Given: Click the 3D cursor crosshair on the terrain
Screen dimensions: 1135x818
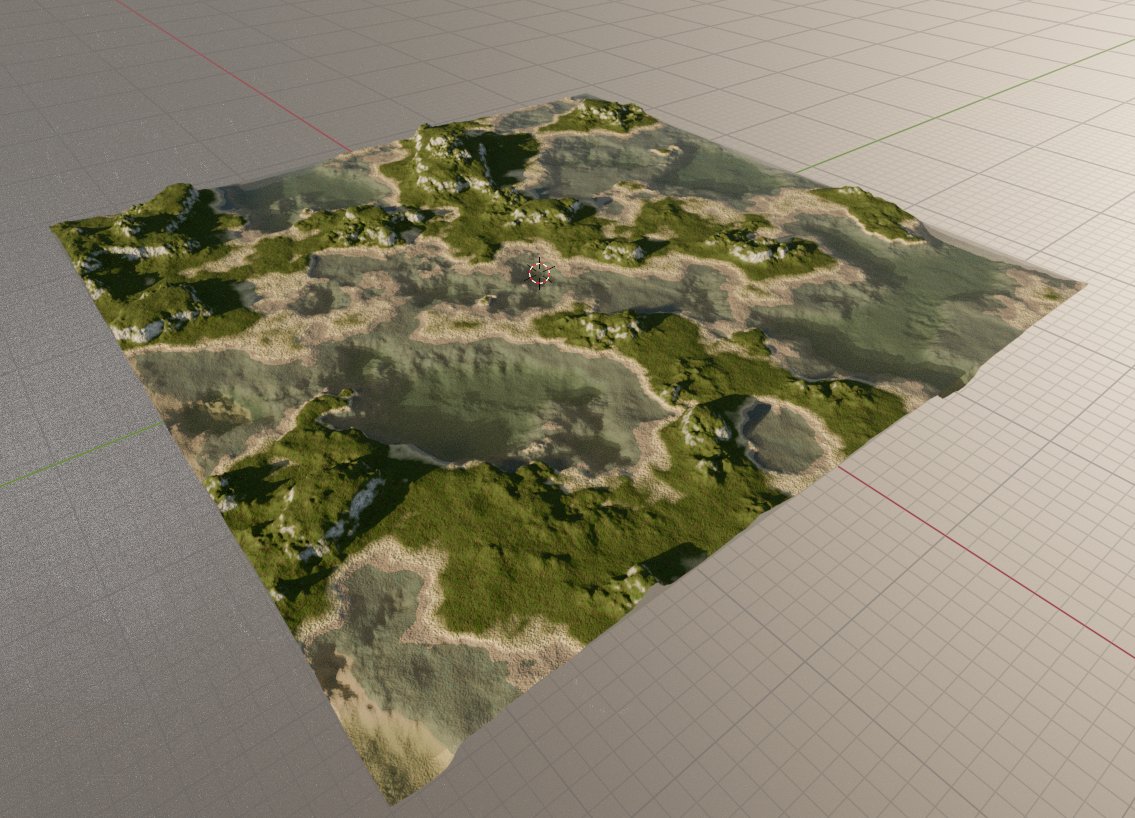Looking at the screenshot, I should [539, 273].
